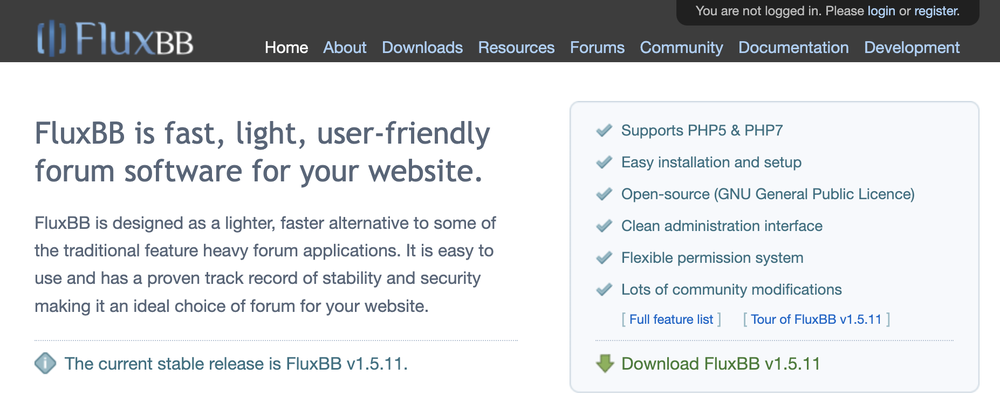Click the FluxBB logo

115,38
